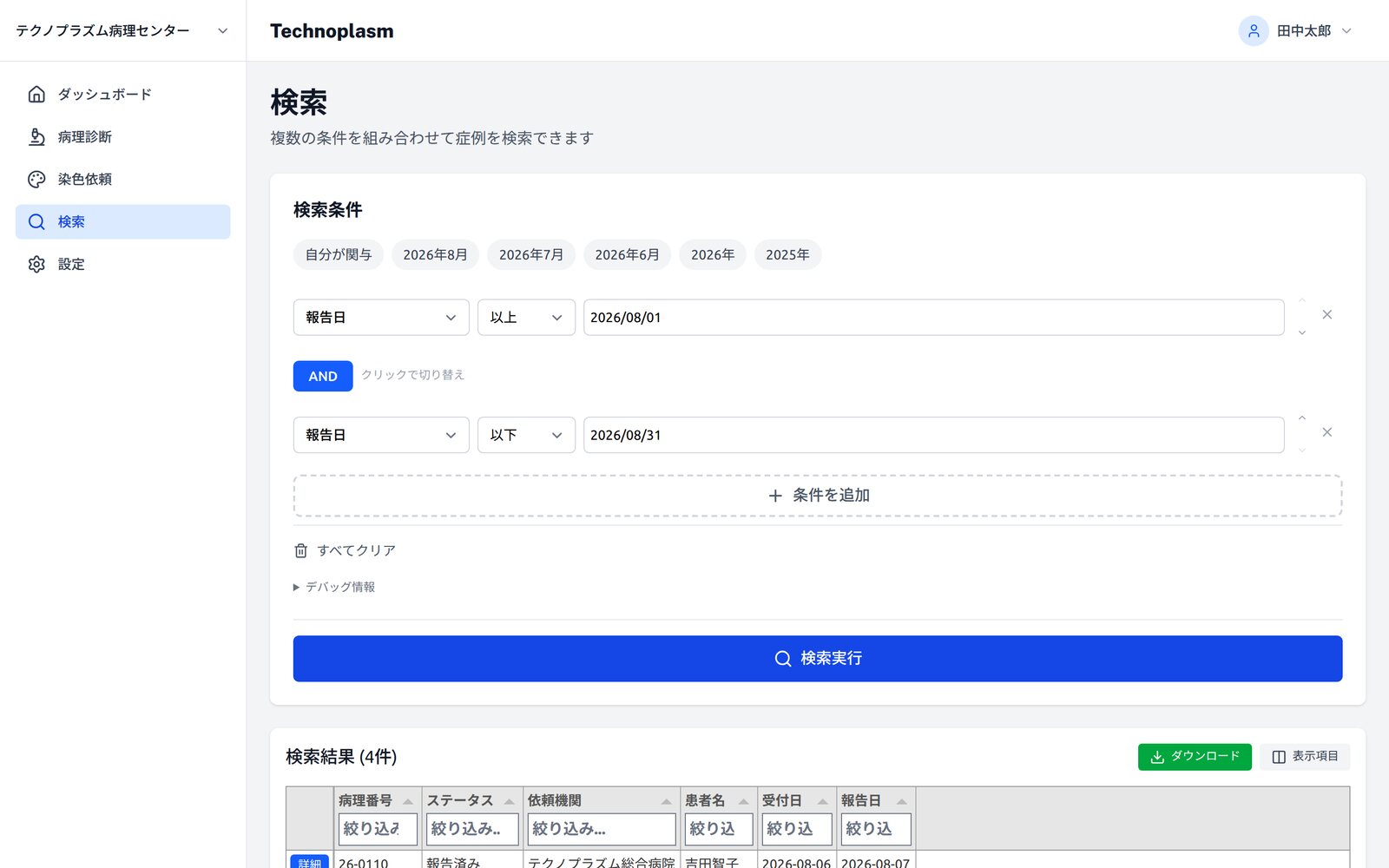Click the 設定 gear icon
The image size is (1389, 868).
coord(36,264)
